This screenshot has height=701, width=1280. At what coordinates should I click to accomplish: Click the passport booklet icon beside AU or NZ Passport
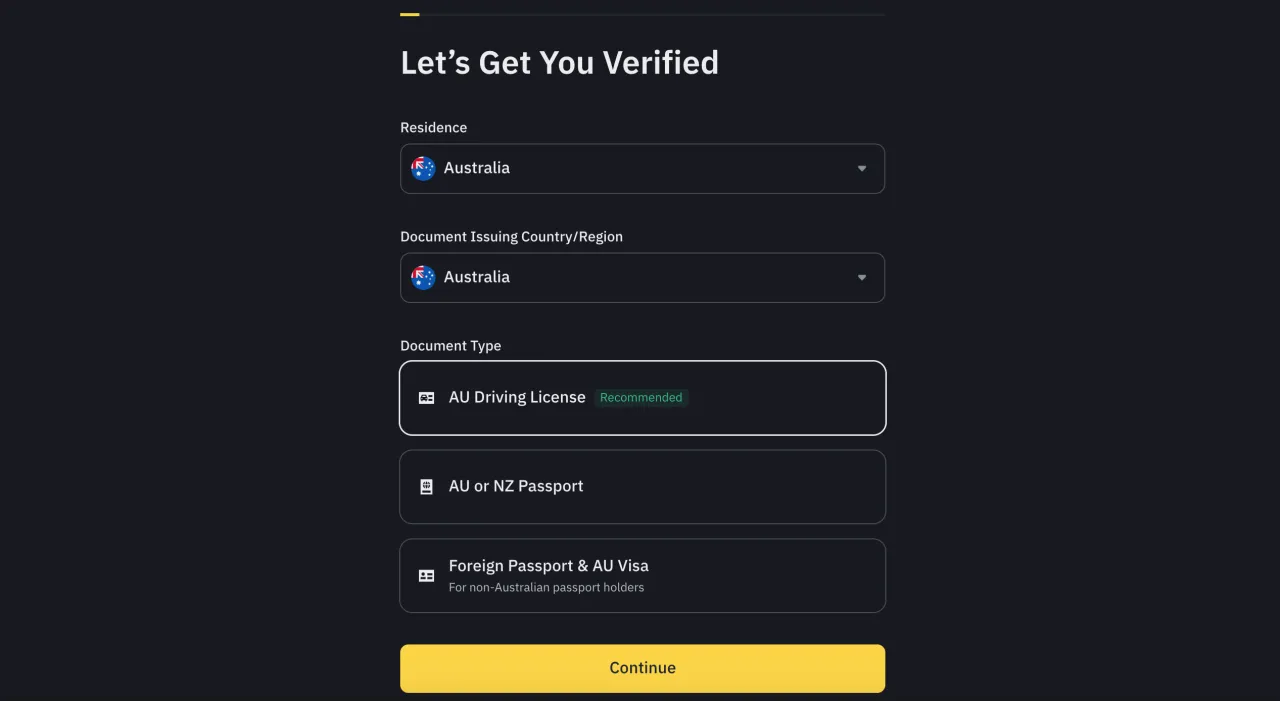coord(426,487)
